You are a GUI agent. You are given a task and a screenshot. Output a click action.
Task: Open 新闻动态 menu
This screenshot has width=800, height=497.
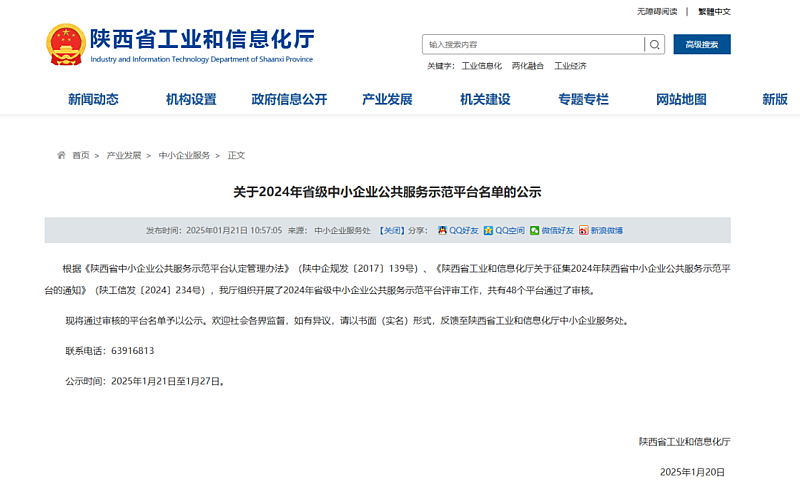[x=93, y=99]
